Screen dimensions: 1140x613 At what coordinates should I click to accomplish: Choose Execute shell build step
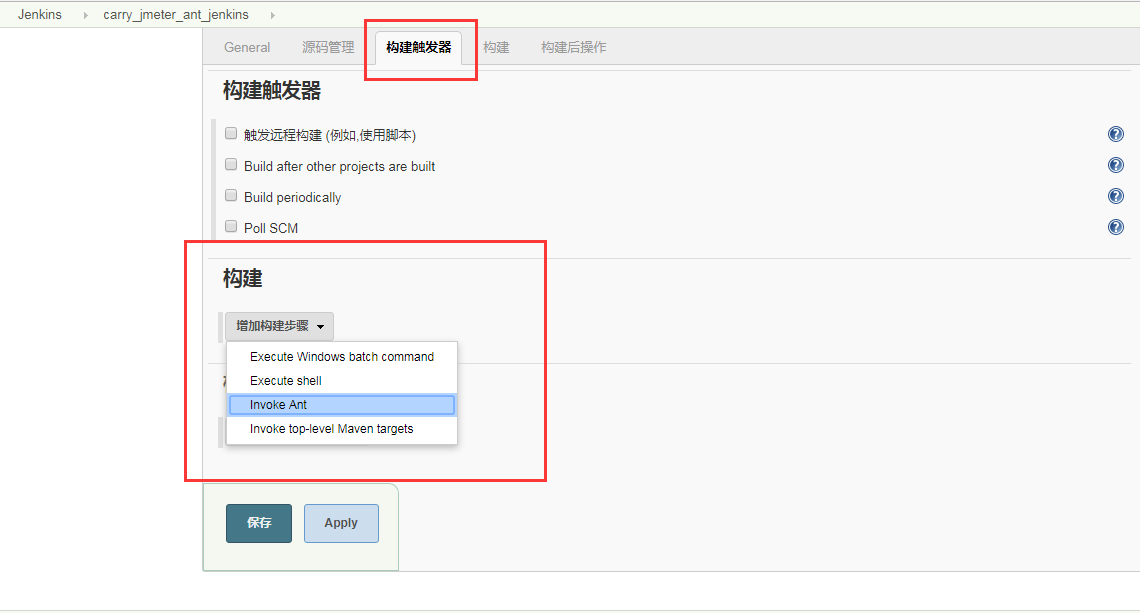tap(342, 380)
